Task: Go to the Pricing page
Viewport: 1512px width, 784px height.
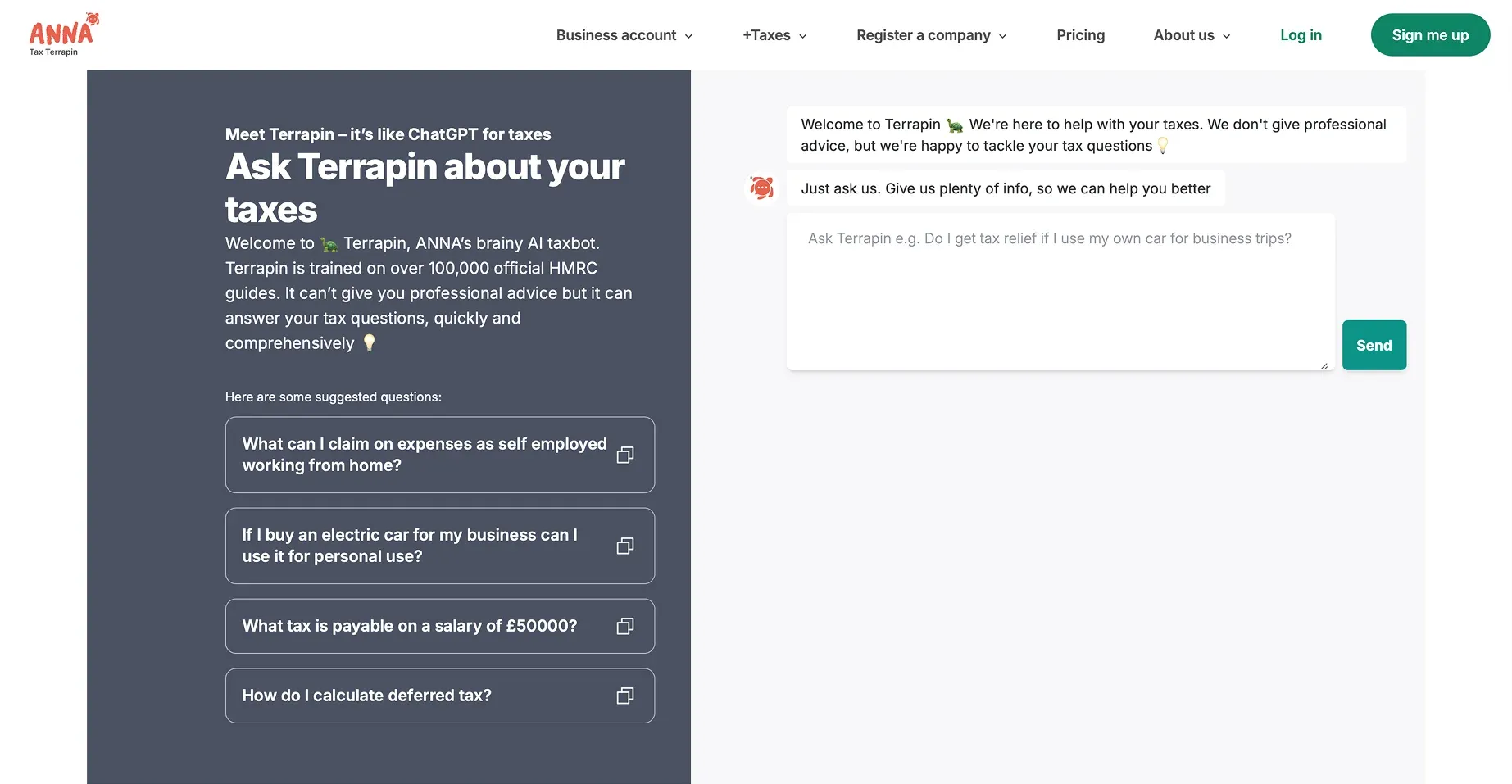Action: tap(1080, 35)
